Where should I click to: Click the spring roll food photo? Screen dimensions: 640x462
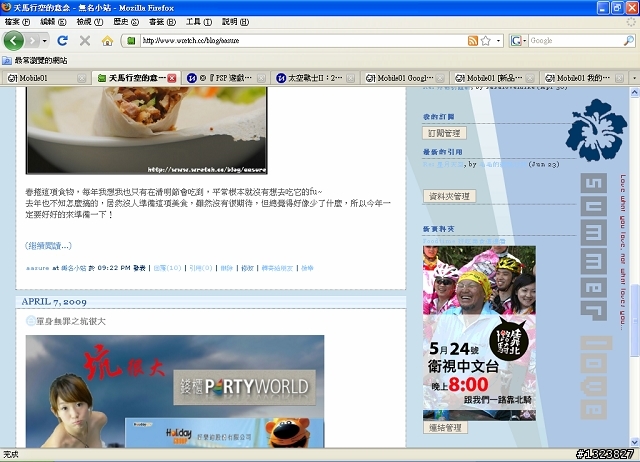147,130
